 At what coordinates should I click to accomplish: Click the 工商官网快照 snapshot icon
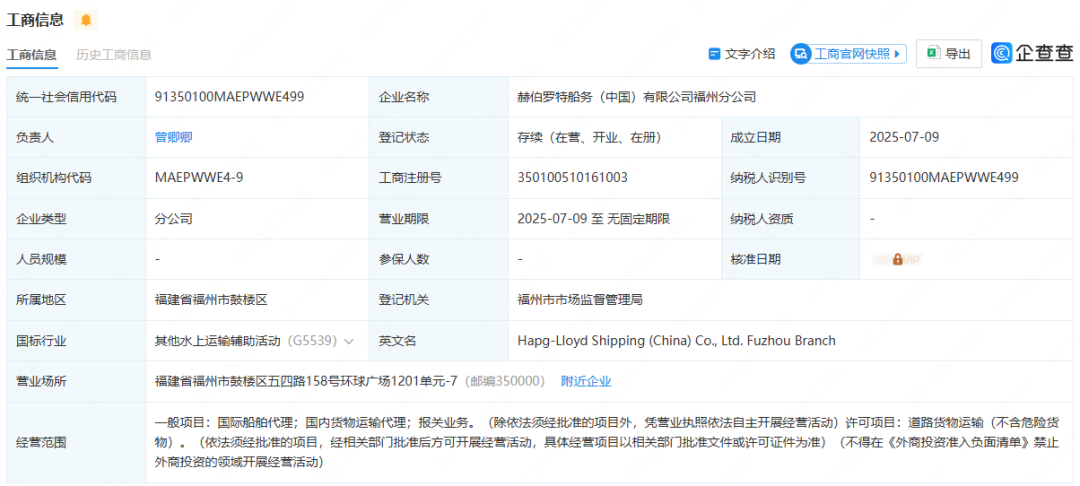(800, 54)
